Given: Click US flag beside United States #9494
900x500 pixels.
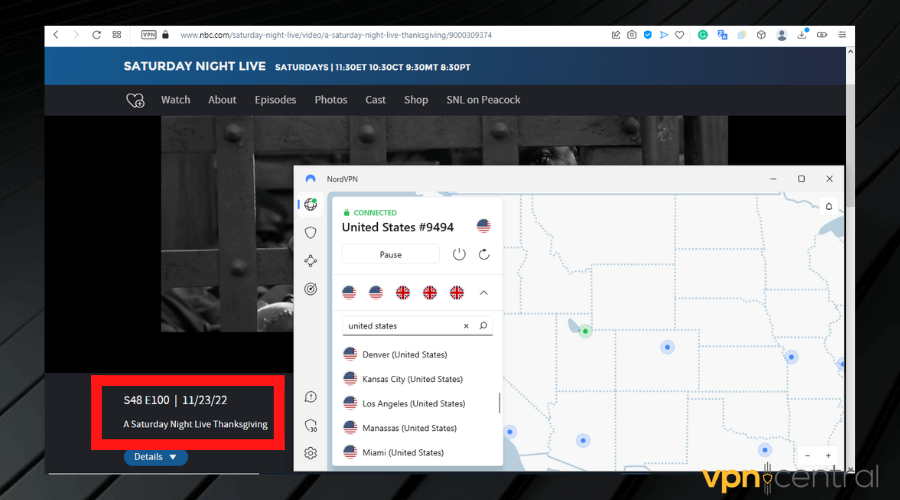Looking at the screenshot, I should (x=483, y=226).
